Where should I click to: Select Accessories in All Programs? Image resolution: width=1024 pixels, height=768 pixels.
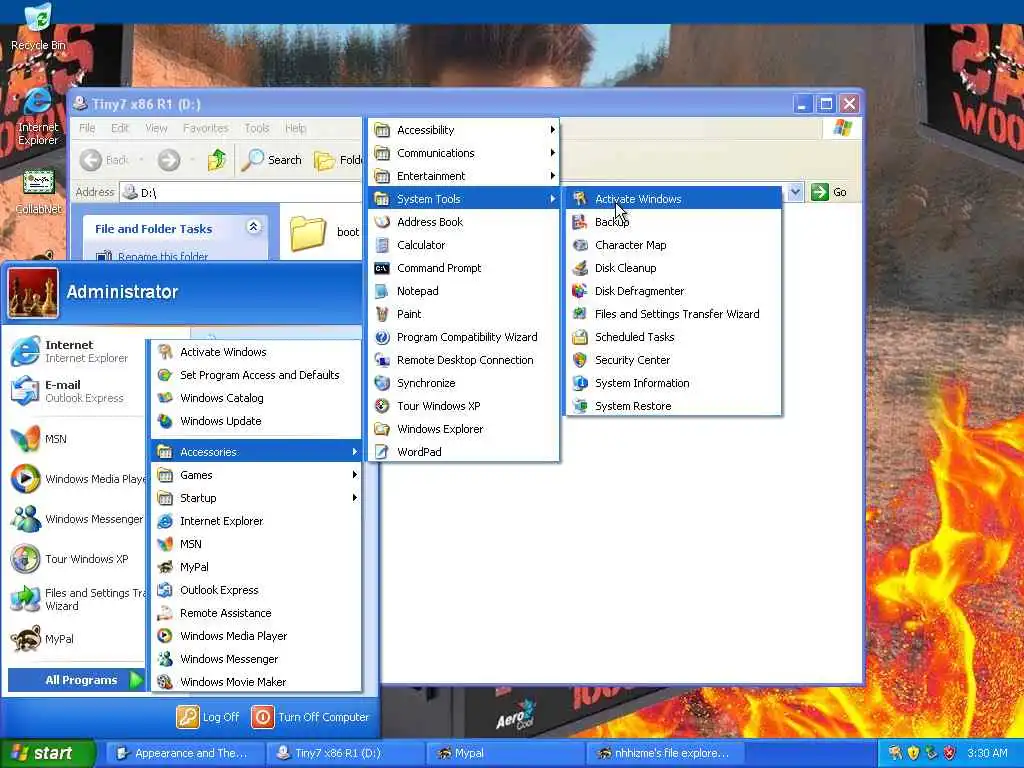[256, 452]
